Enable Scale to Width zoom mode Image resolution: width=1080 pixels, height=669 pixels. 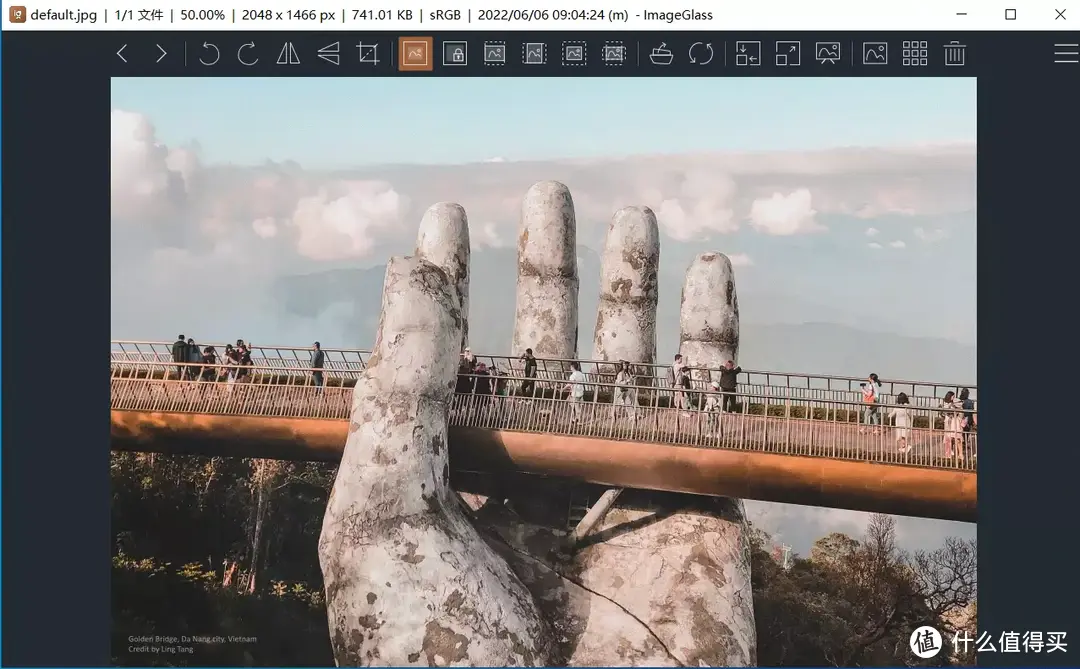coord(495,54)
